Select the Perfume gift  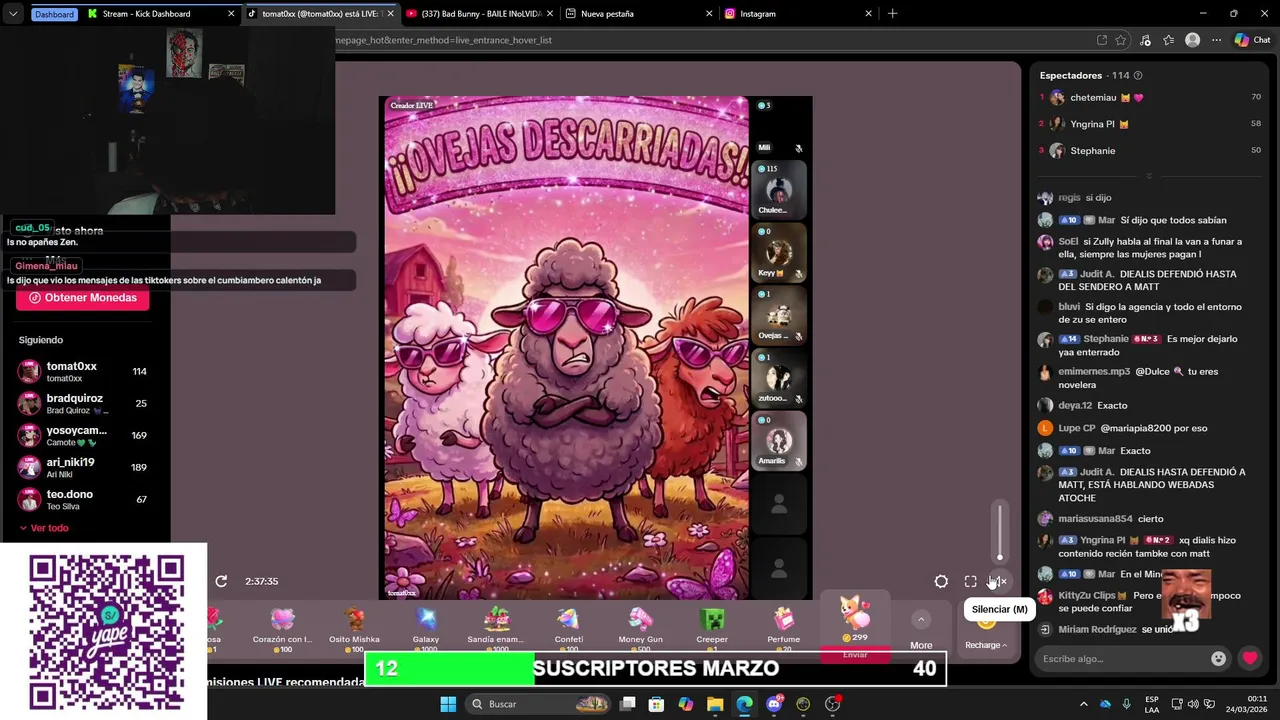pyautogui.click(x=783, y=626)
